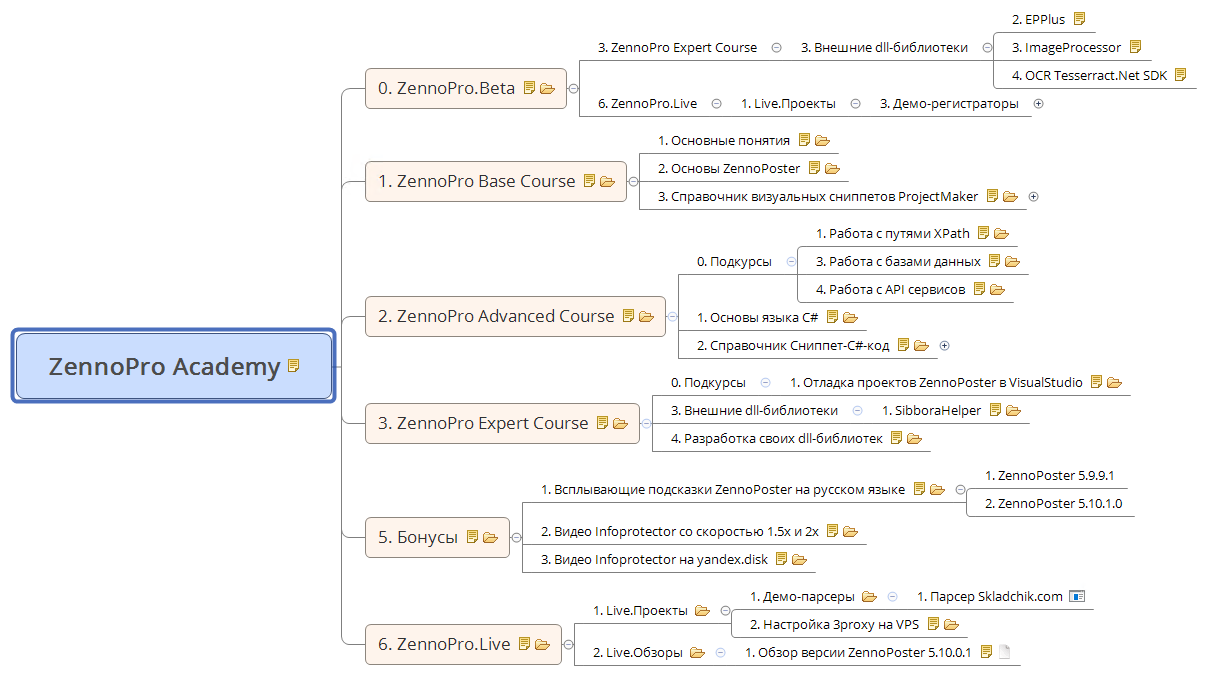Click the folder icon beside 5. Бонусы
1216x690 pixels.
coord(490,537)
